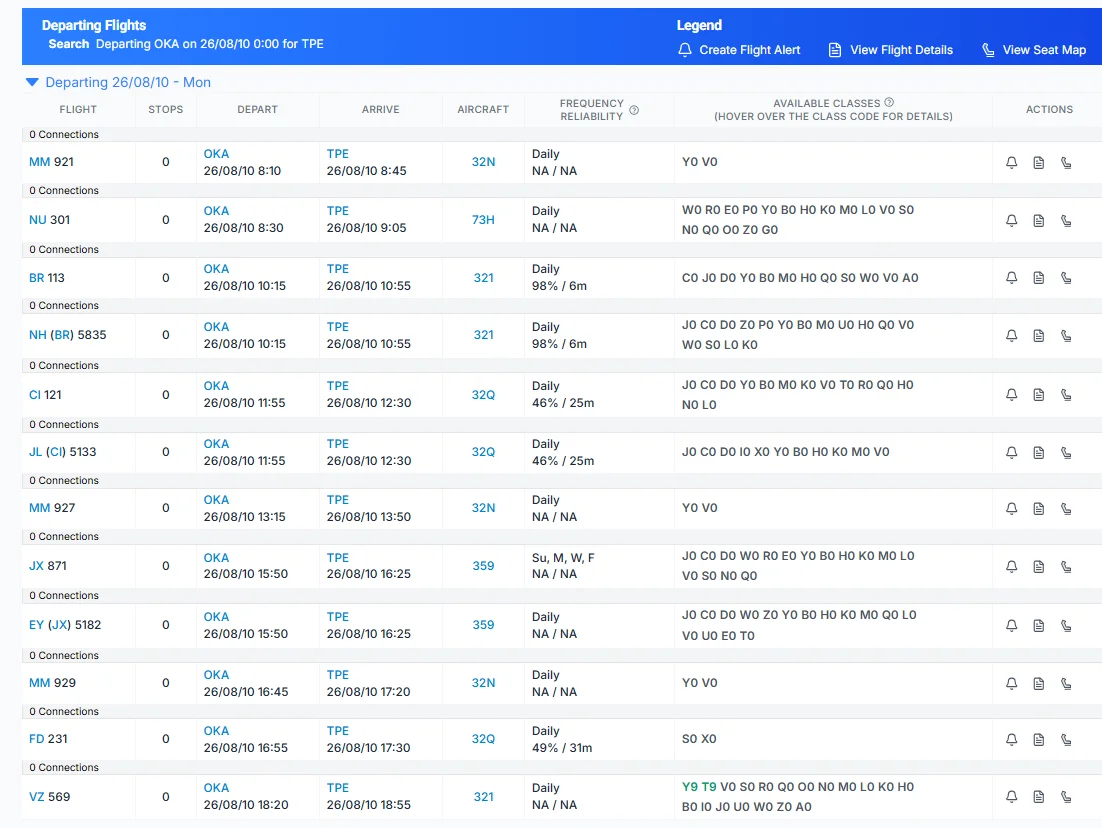Create flight alert for JL (CI) 5133
1102x828 pixels.
coord(1011,453)
